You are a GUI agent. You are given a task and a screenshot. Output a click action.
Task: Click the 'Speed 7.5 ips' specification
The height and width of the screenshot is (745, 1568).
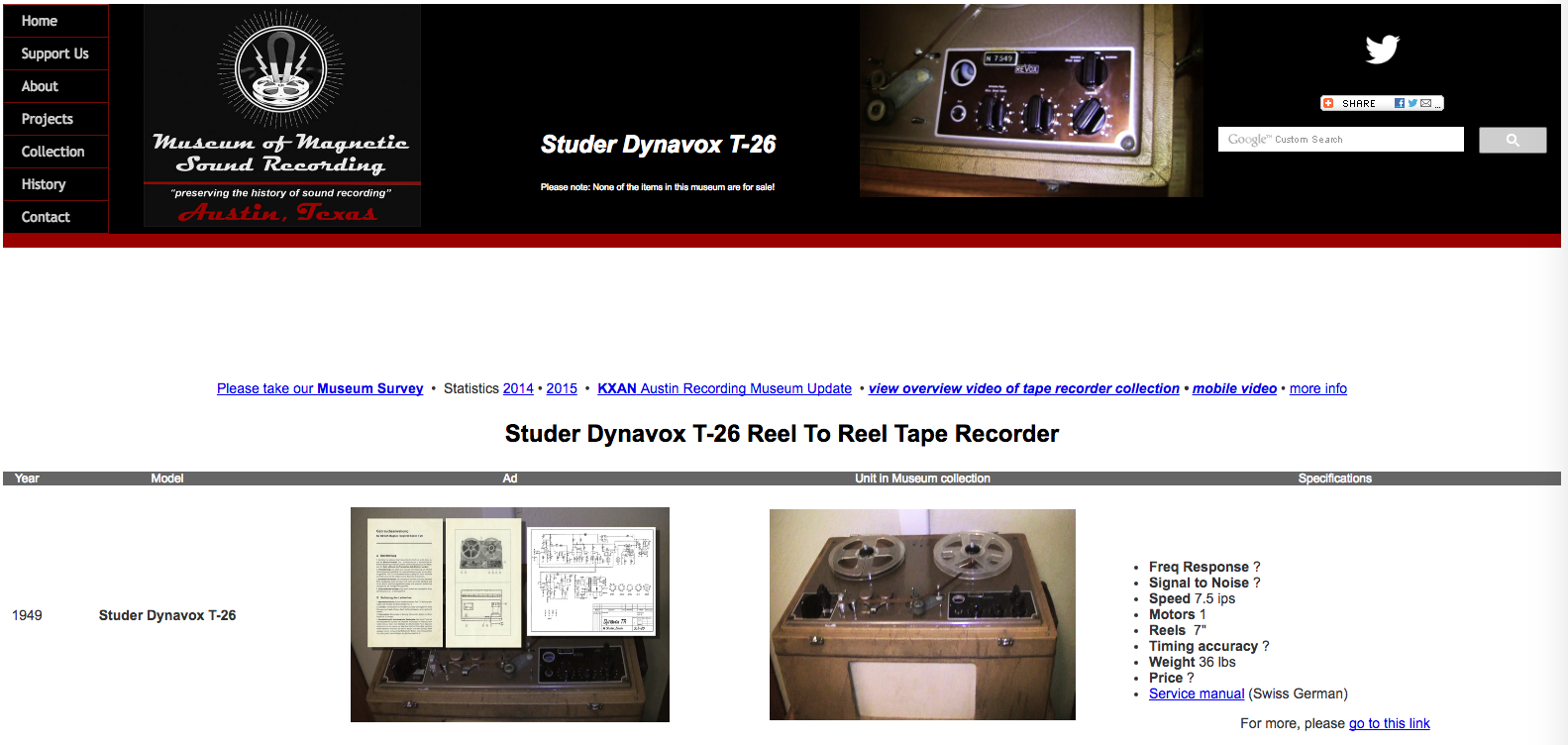coord(1192,598)
